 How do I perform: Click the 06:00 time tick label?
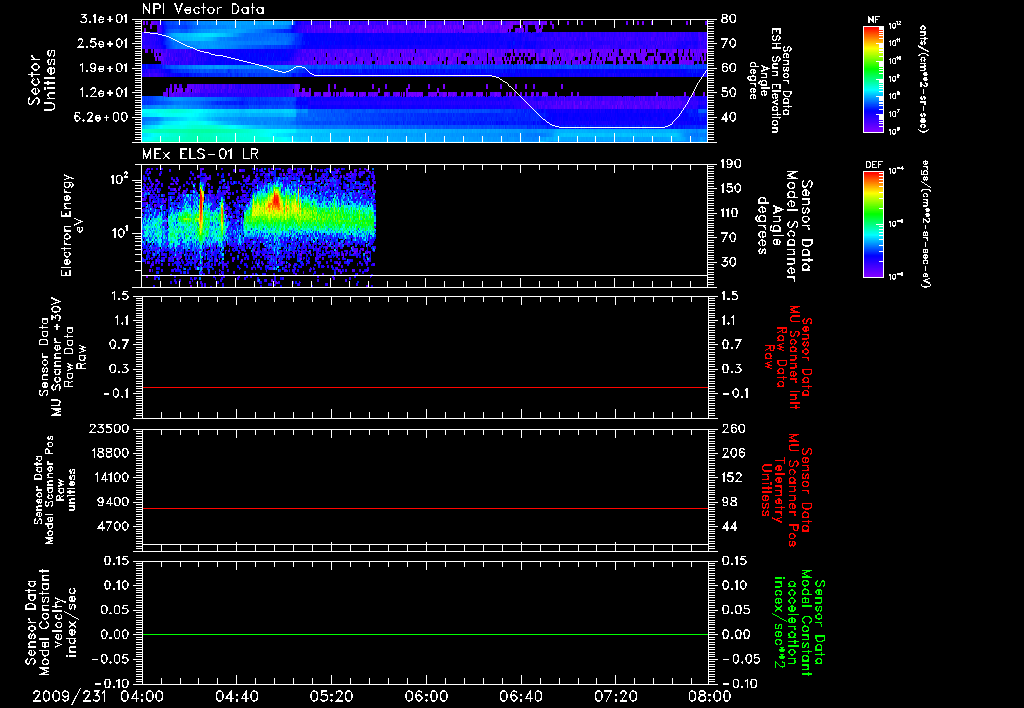pos(426,697)
